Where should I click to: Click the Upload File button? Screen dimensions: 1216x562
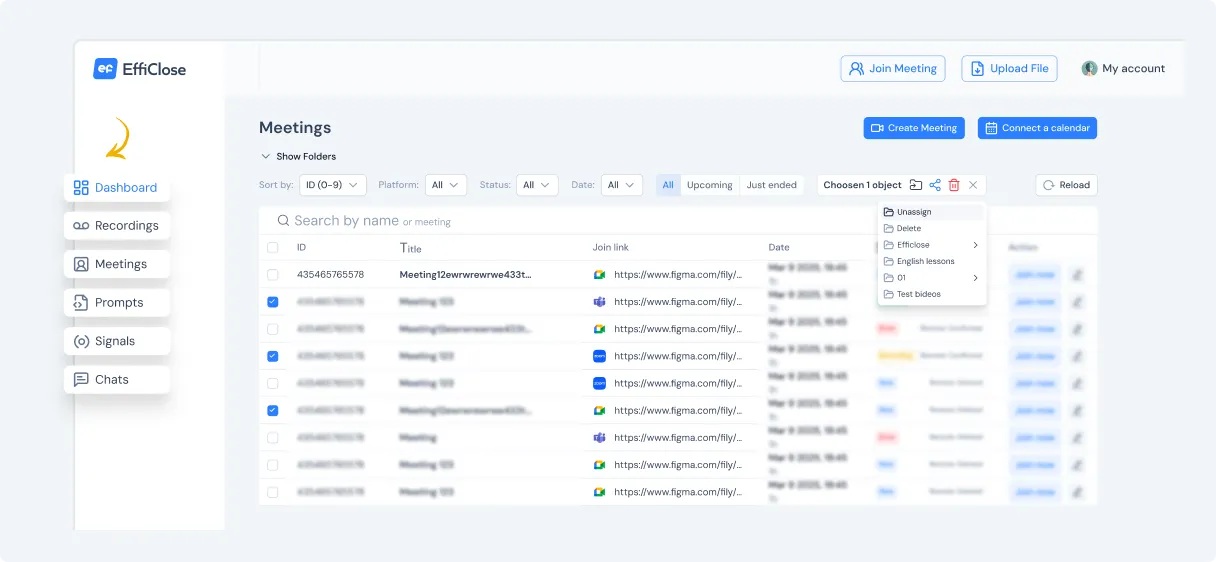[1009, 69]
